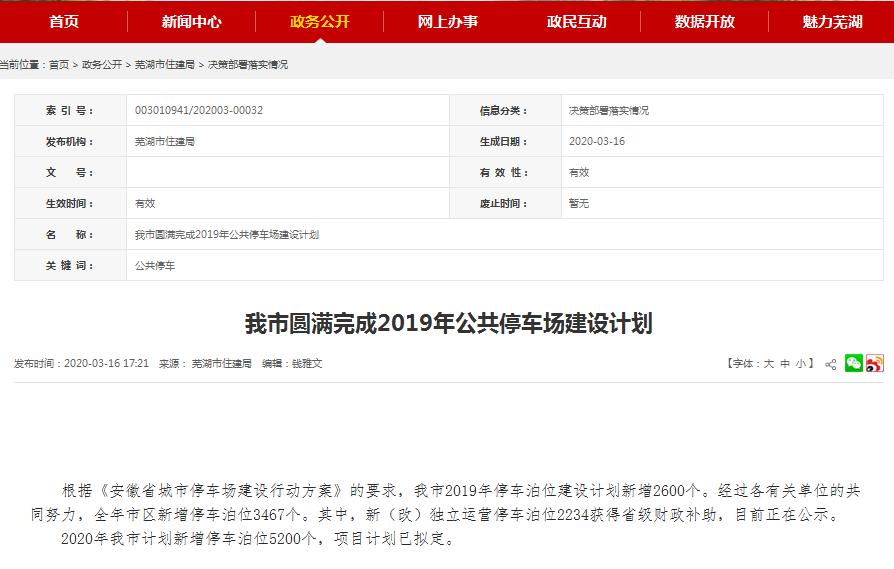
Task: Open the 政民互动 navigation tab
Action: point(576,22)
